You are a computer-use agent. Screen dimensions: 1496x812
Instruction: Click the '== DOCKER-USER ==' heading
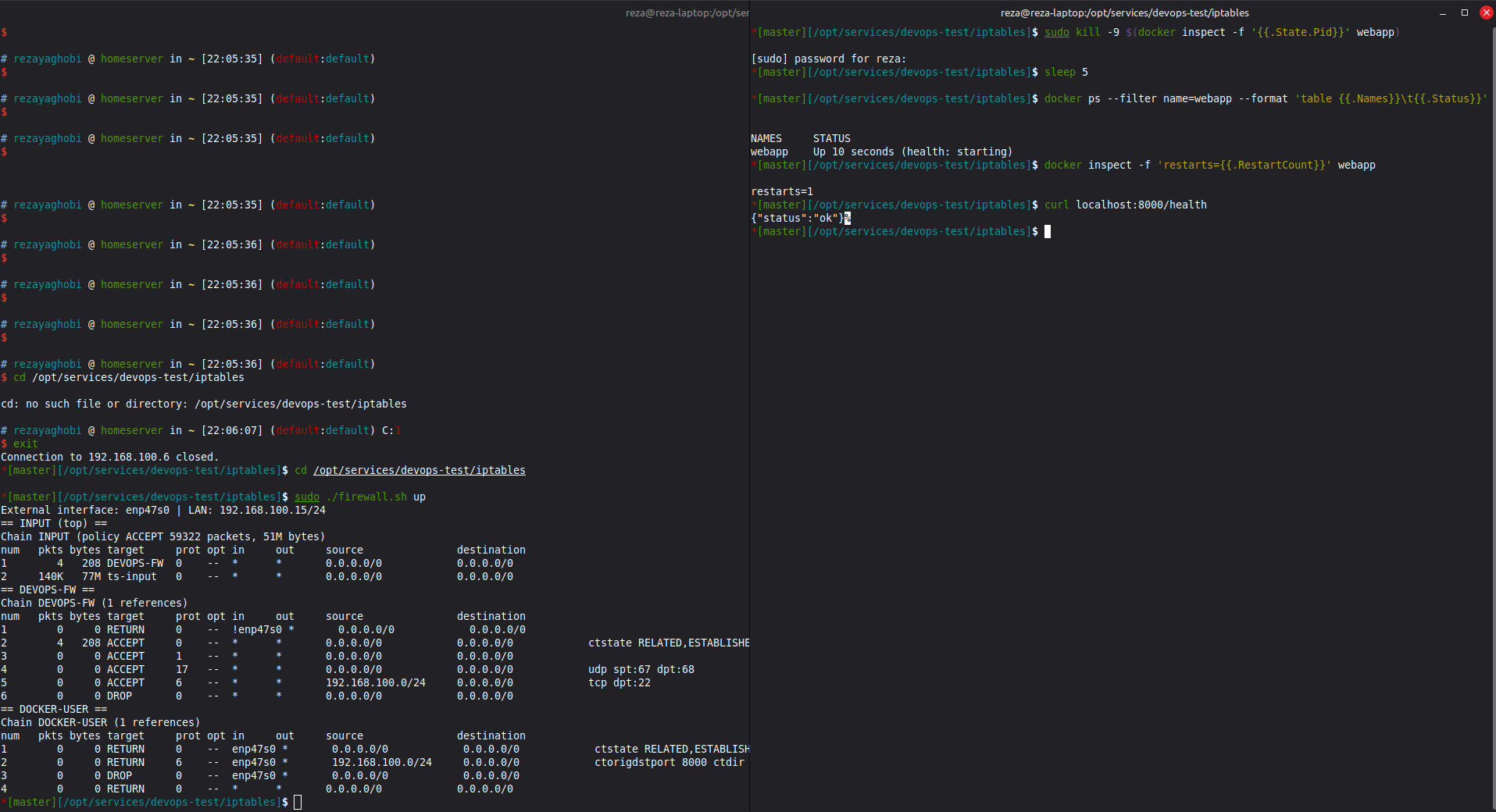click(54, 709)
